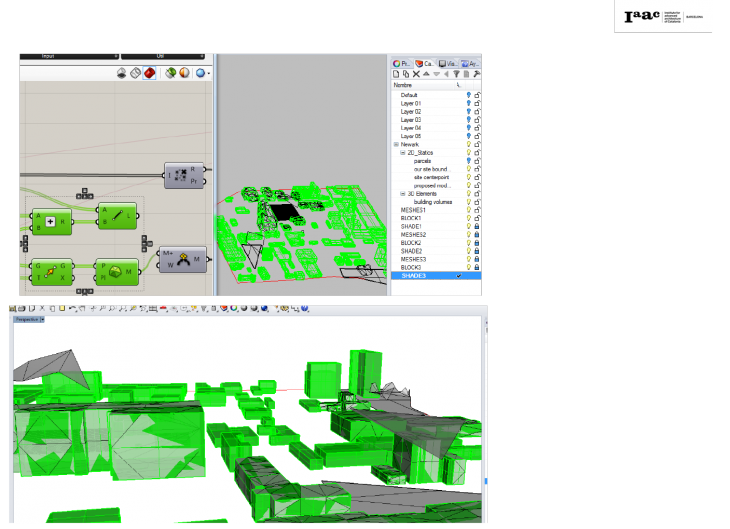Click the filter funnel icon in Layers panel
The height and width of the screenshot is (529, 730).
457,74
